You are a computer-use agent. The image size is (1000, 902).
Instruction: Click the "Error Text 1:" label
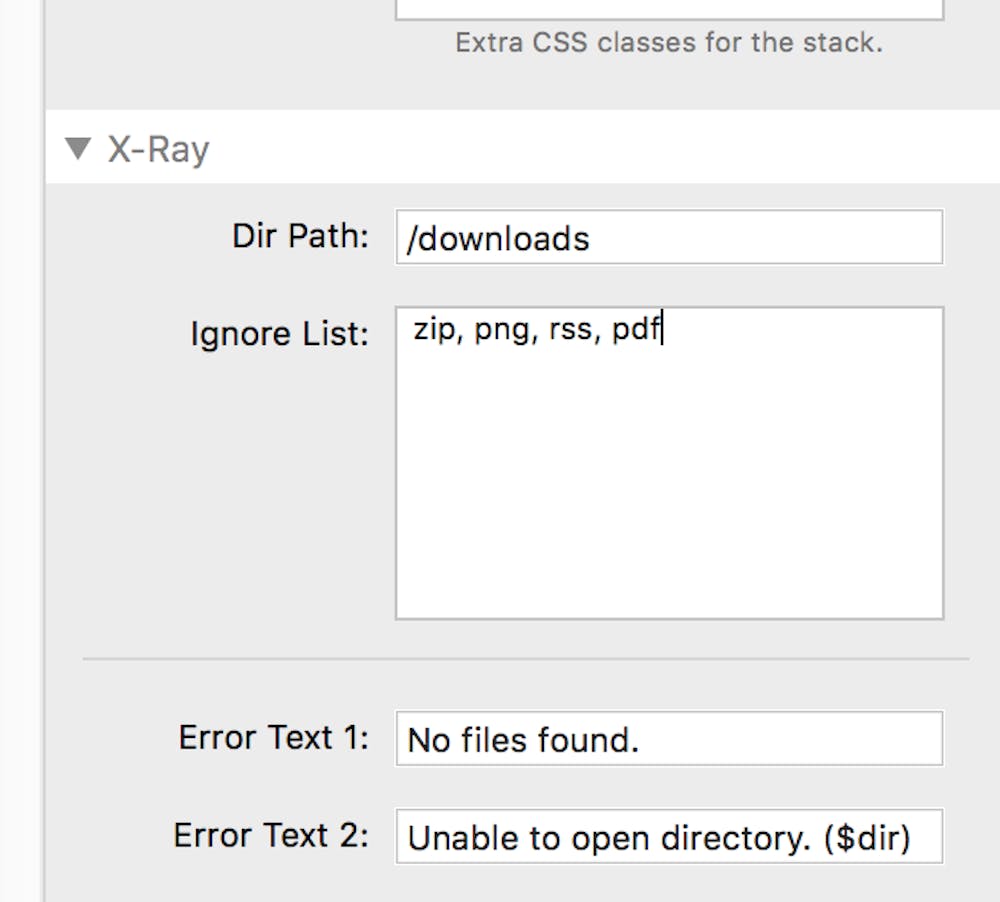point(273,738)
